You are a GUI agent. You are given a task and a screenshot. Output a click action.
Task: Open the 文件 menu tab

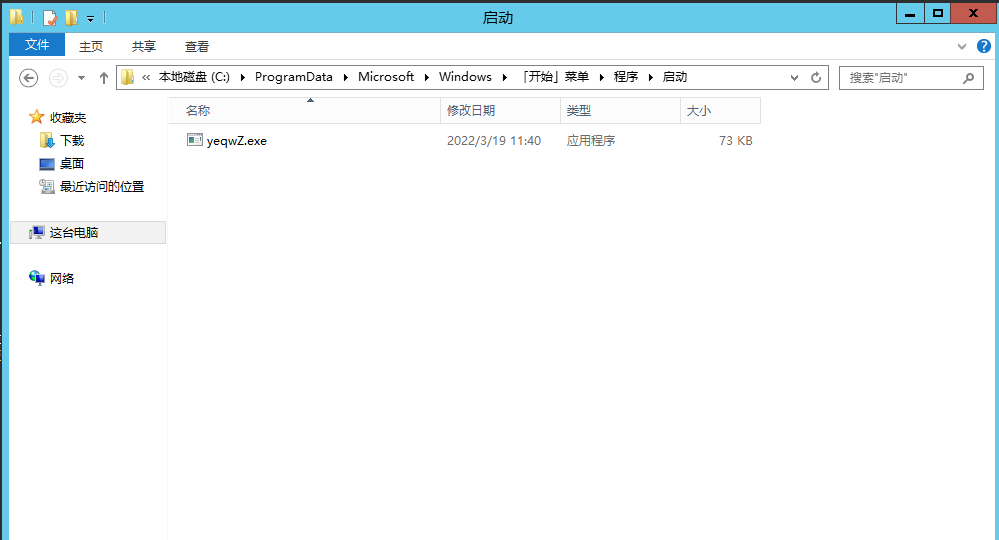(37, 45)
